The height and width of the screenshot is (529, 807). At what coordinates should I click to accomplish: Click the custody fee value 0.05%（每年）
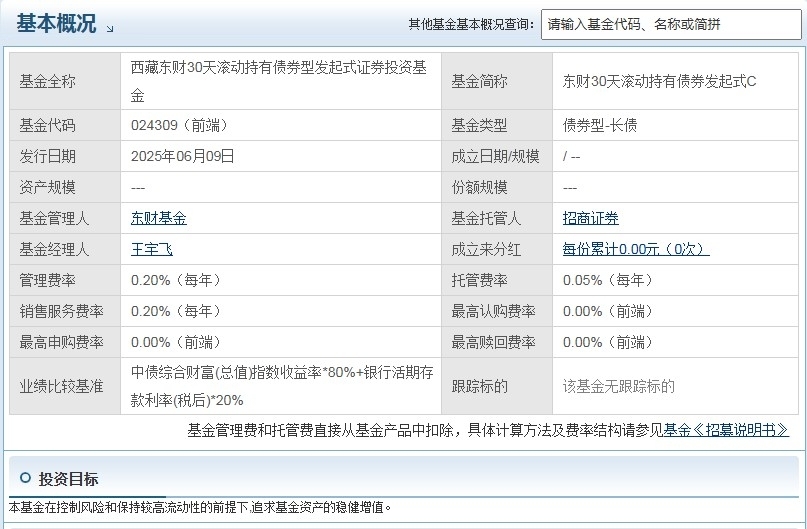pyautogui.click(x=607, y=280)
